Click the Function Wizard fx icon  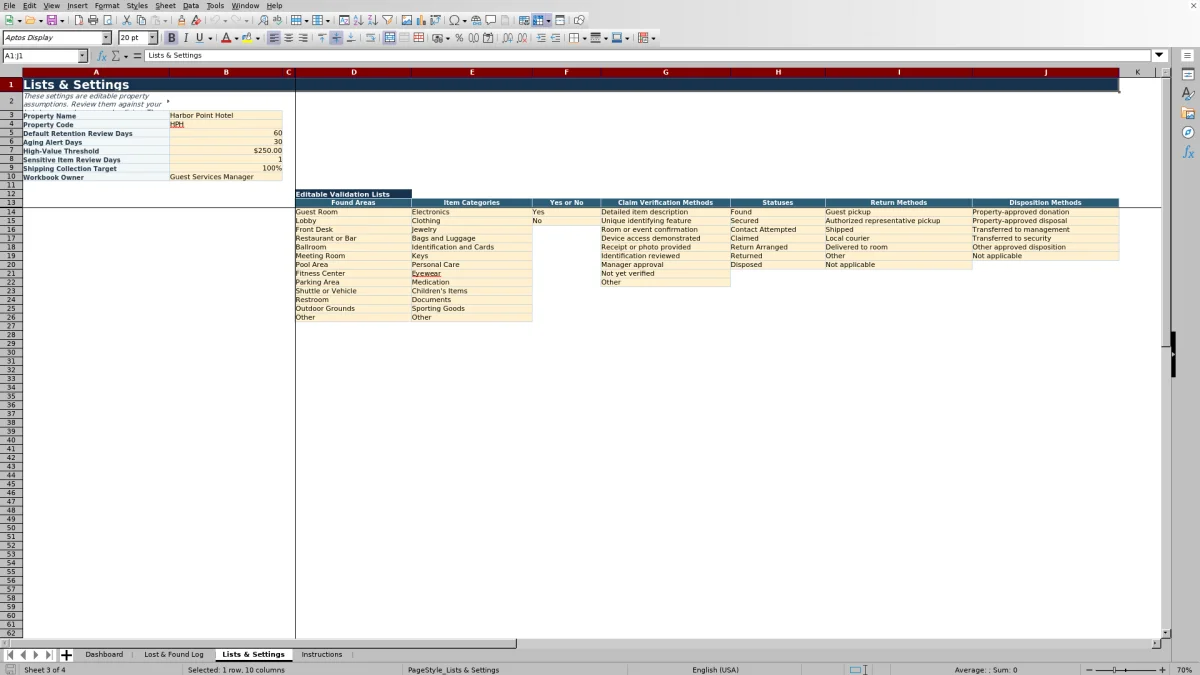point(102,56)
